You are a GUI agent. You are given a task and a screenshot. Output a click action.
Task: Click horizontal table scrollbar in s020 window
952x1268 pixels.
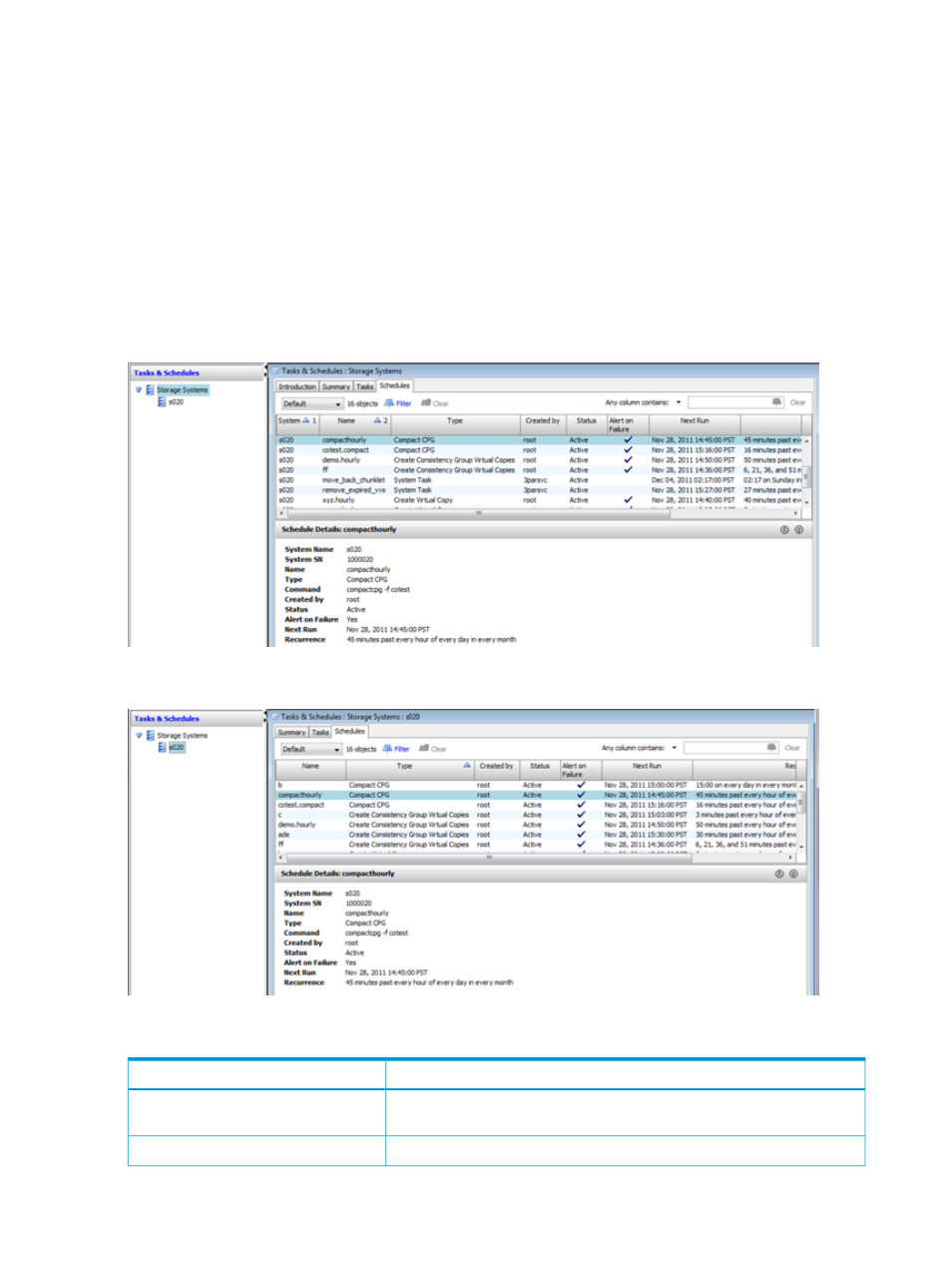tap(536, 857)
